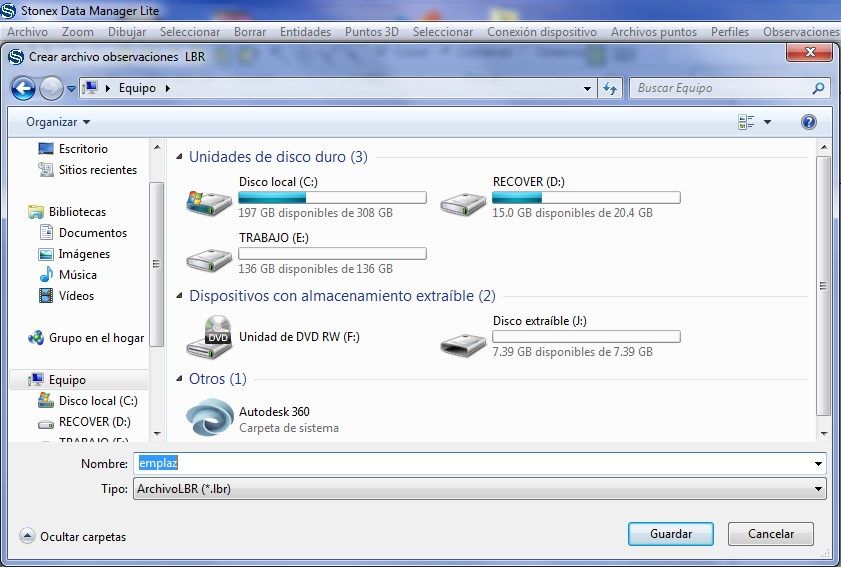Collapse Dispositivos con almacenamiento extraíble group
841x567 pixels.
(179, 296)
